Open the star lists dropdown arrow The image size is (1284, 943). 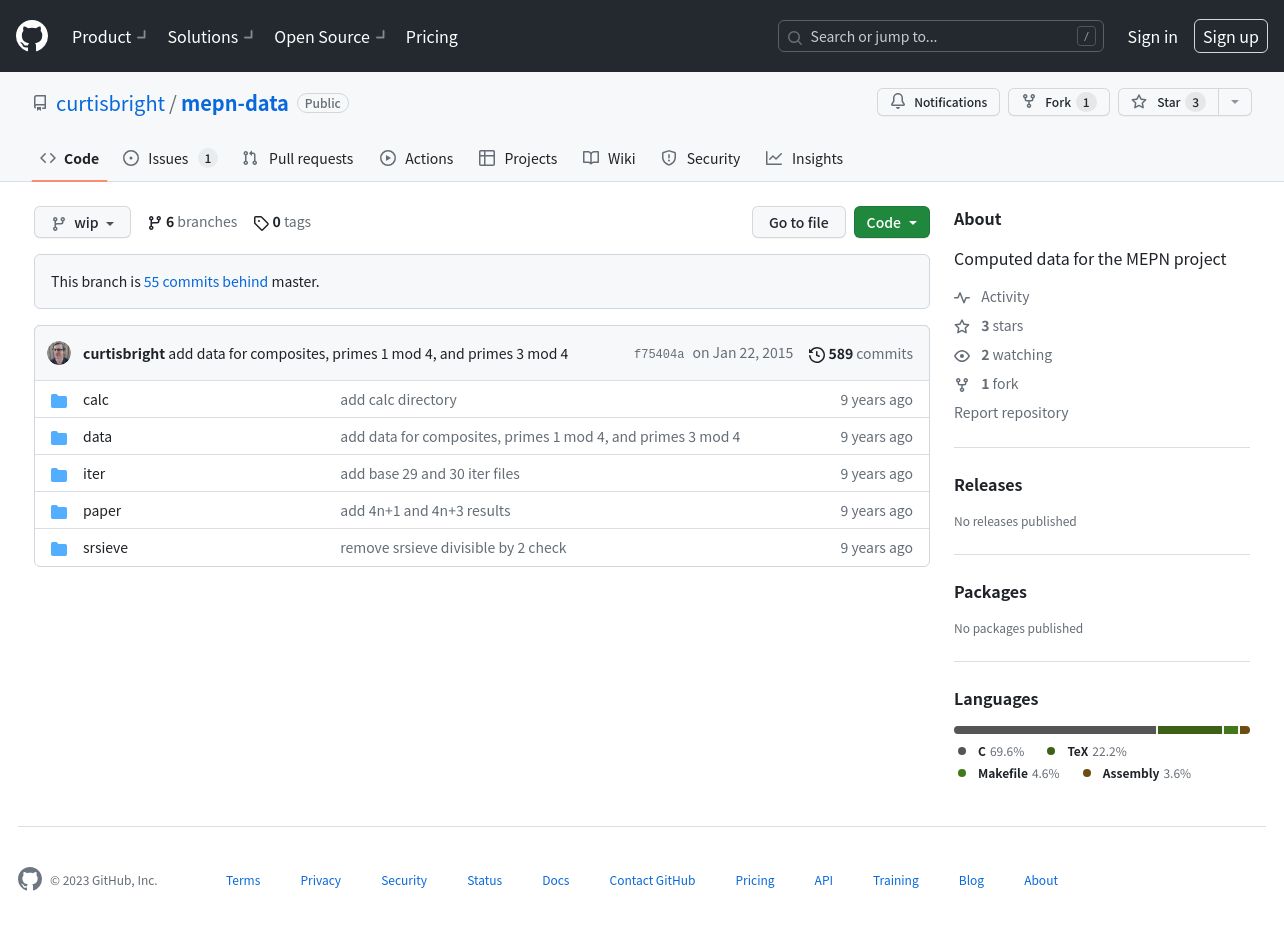(x=1235, y=102)
